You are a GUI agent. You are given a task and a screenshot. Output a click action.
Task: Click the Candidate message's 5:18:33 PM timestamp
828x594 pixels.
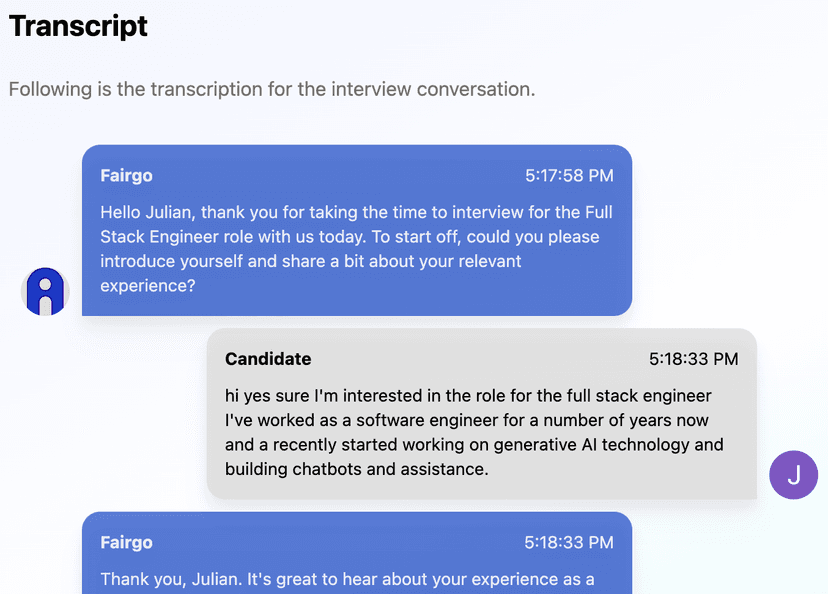click(x=693, y=359)
